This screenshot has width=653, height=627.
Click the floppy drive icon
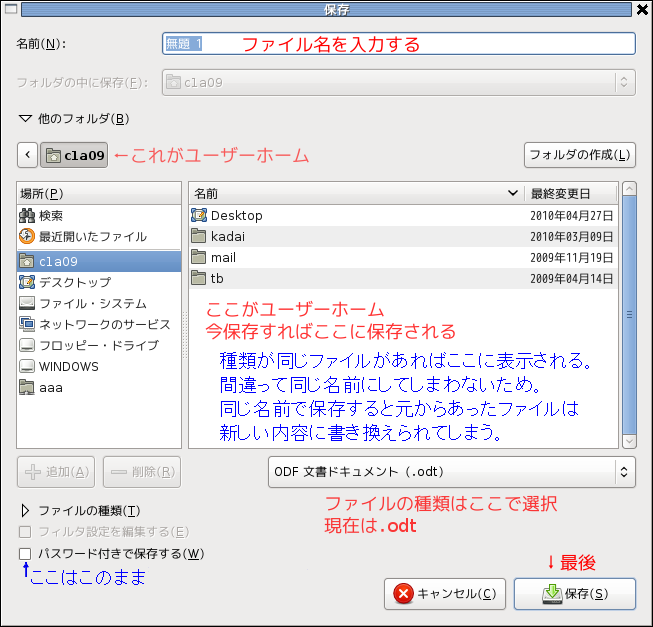click(27, 345)
